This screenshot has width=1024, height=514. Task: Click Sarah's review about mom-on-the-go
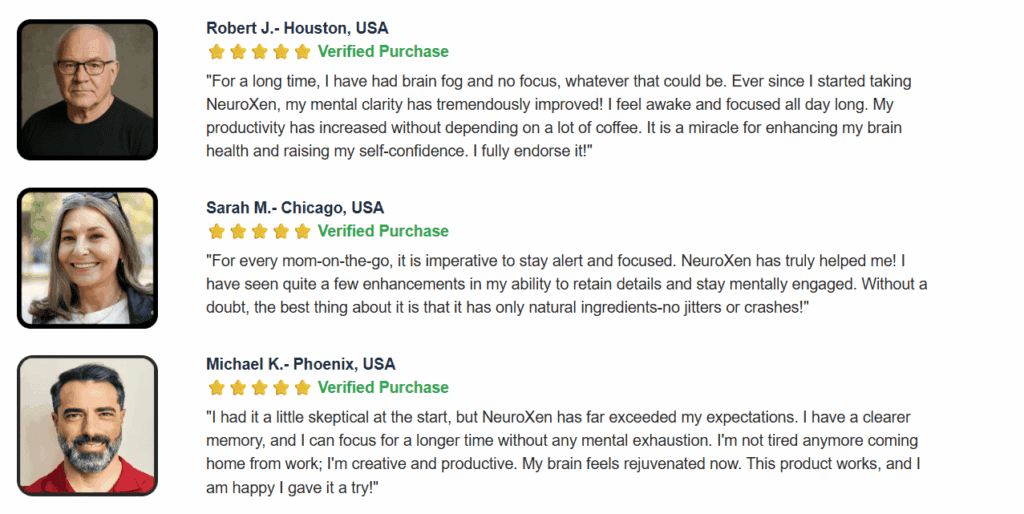click(567, 284)
